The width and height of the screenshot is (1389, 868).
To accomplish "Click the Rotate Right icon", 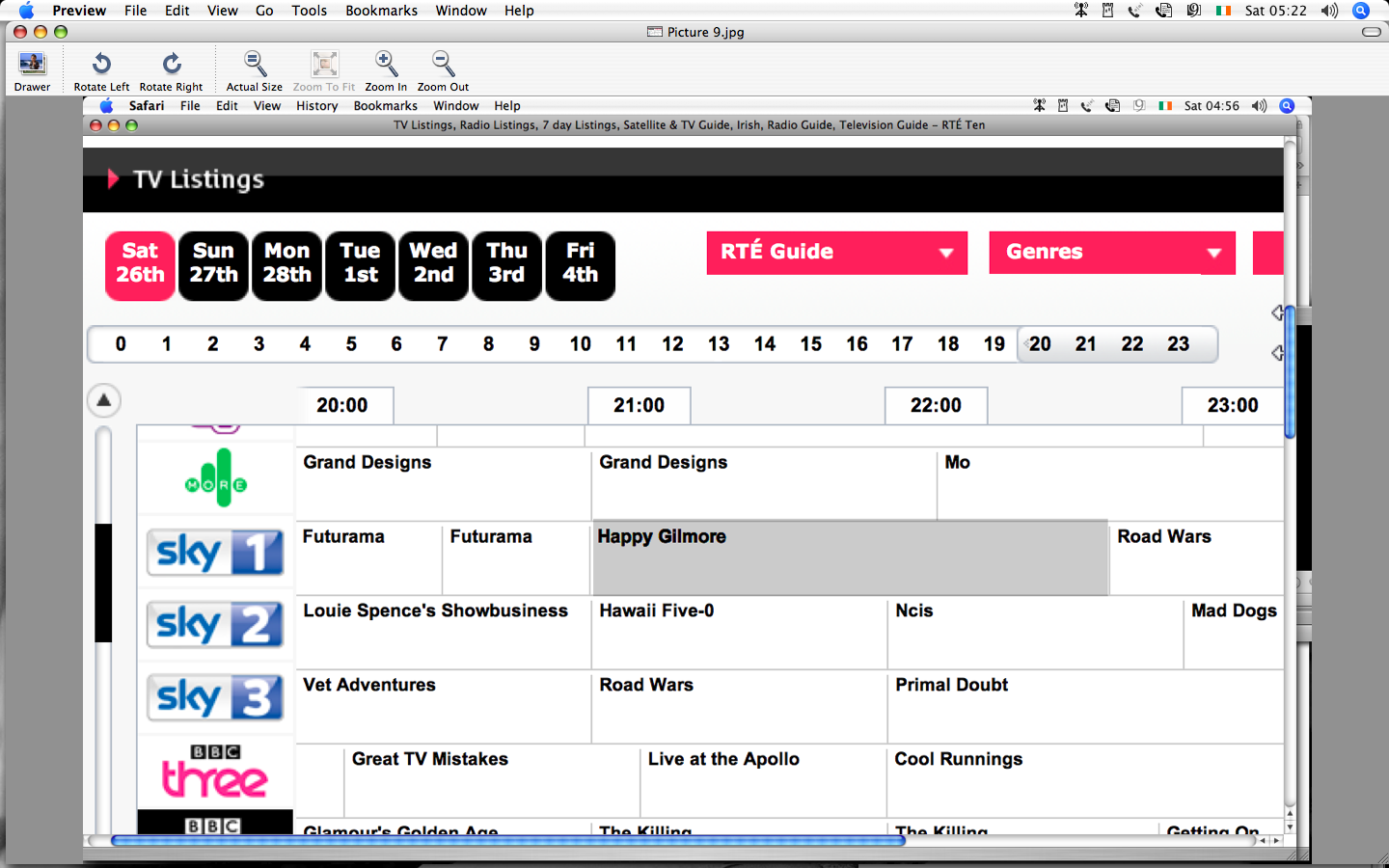I will tap(171, 65).
